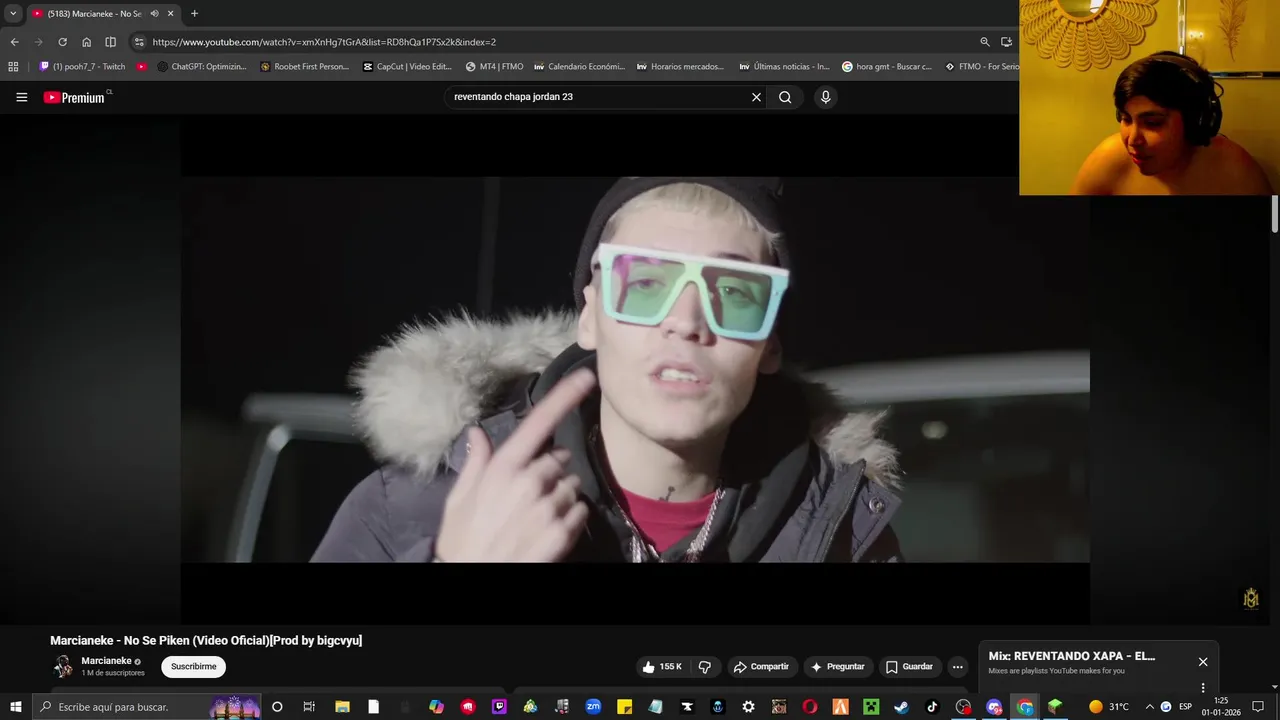Open weather widget showing 31°C

tap(1109, 707)
